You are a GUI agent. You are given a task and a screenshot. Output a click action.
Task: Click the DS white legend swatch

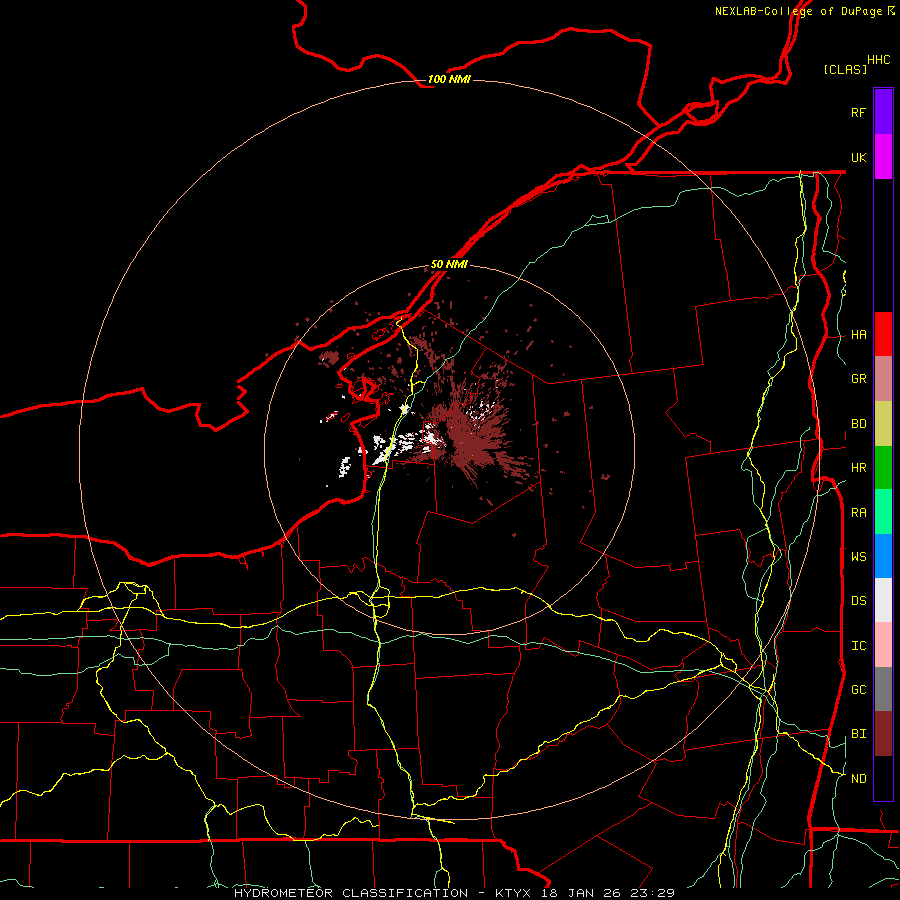coord(883,600)
